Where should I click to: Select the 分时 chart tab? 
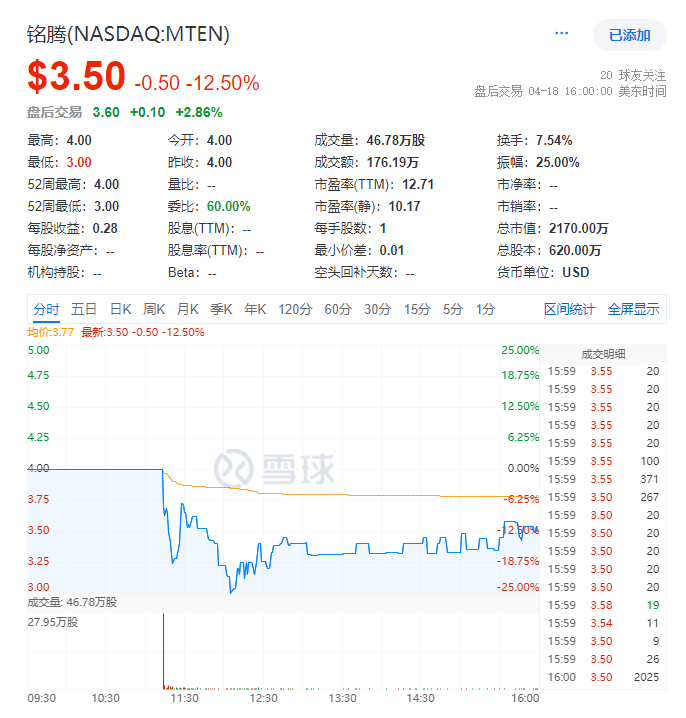[46, 310]
